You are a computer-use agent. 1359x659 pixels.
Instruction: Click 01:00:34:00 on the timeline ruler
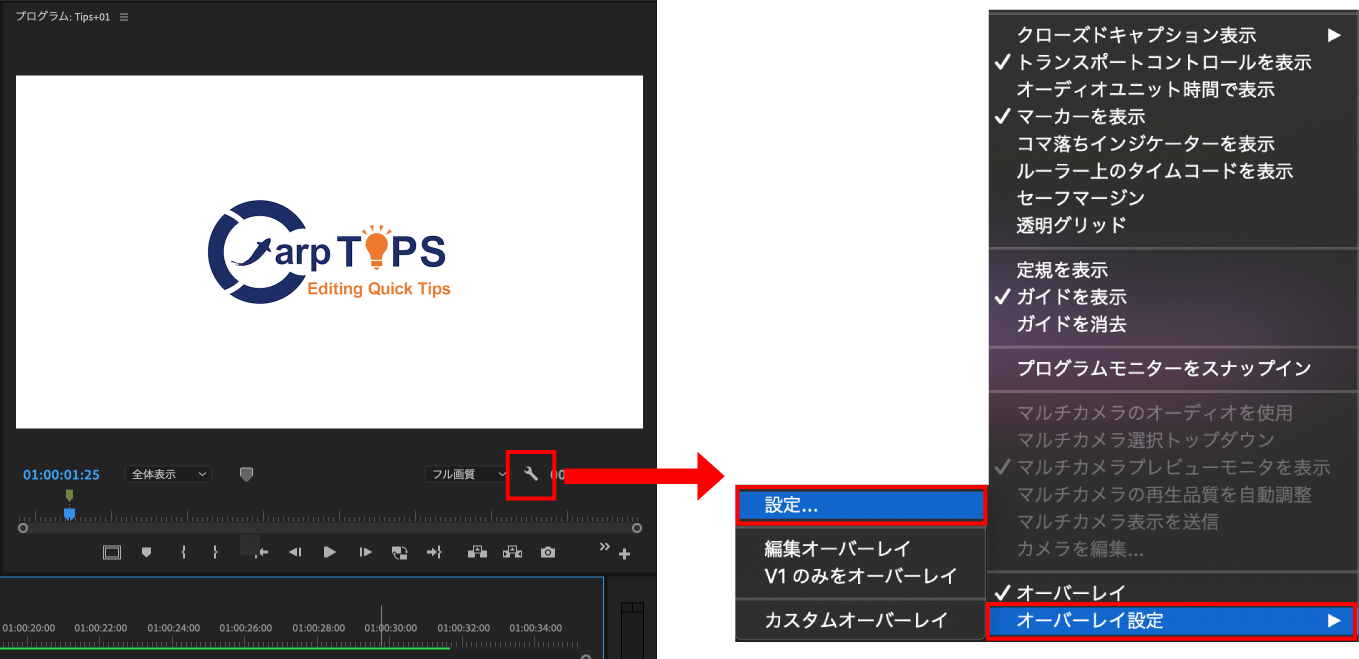537,628
